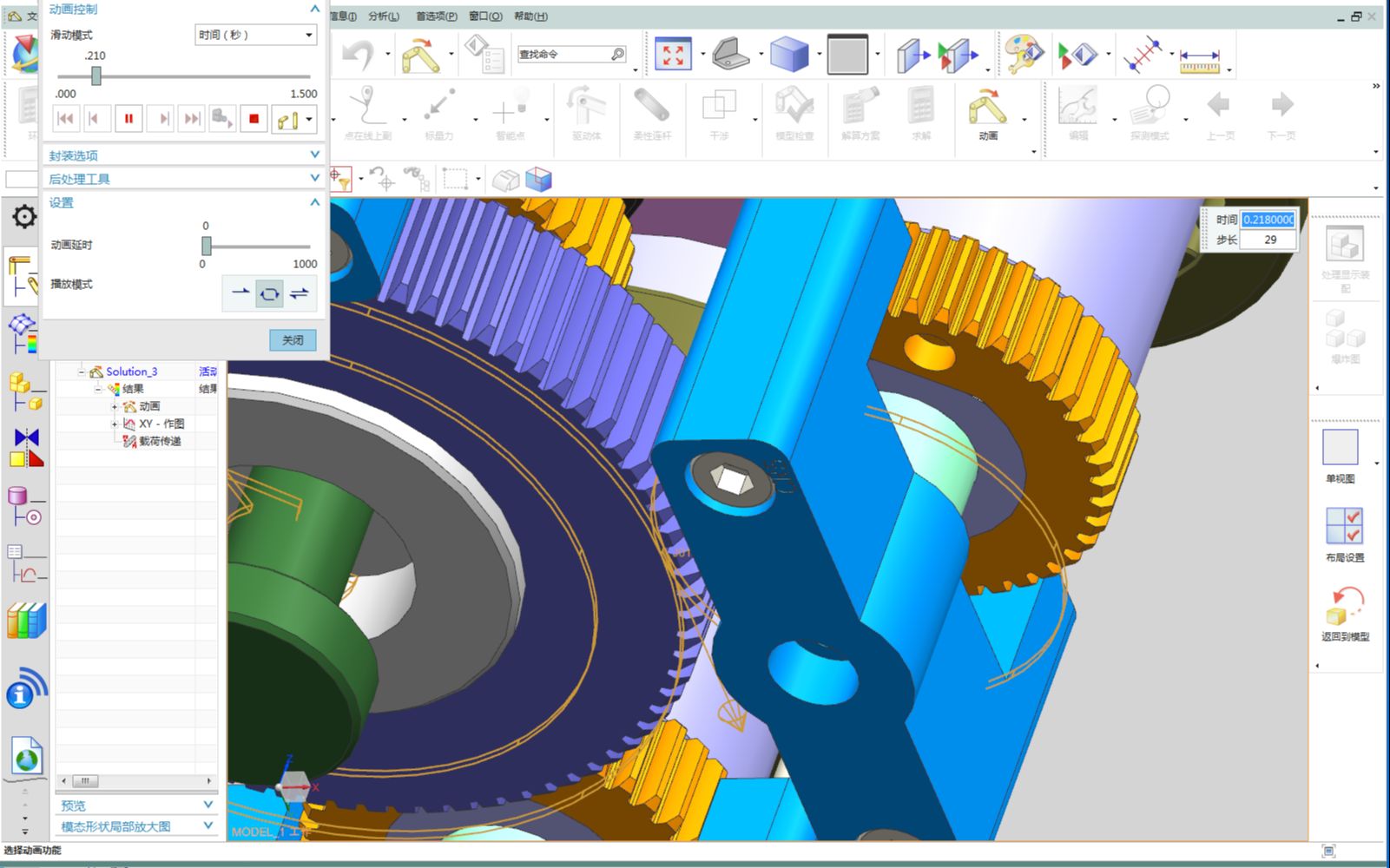Screen dimensions: 1390x868
Task: Select play-once playback mode
Action: [240, 293]
